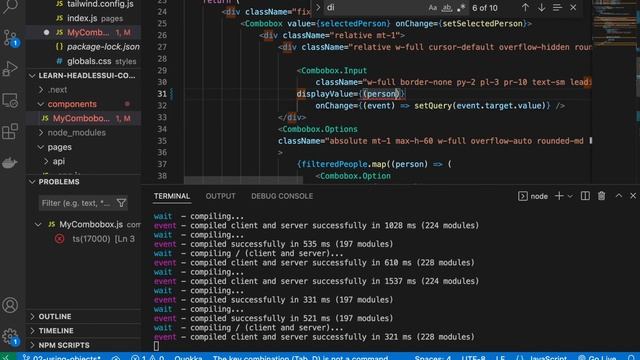Screen dimensions: 640x360
Task: Open the Search view in activity bar
Action: (x=10, y=6)
